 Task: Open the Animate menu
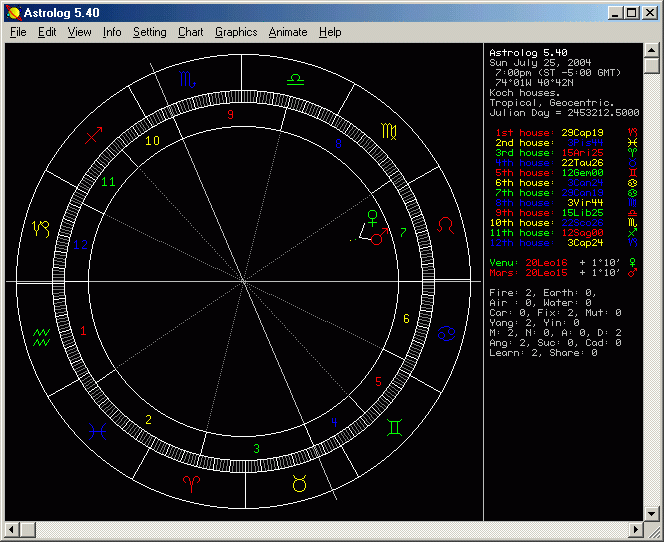tap(288, 32)
